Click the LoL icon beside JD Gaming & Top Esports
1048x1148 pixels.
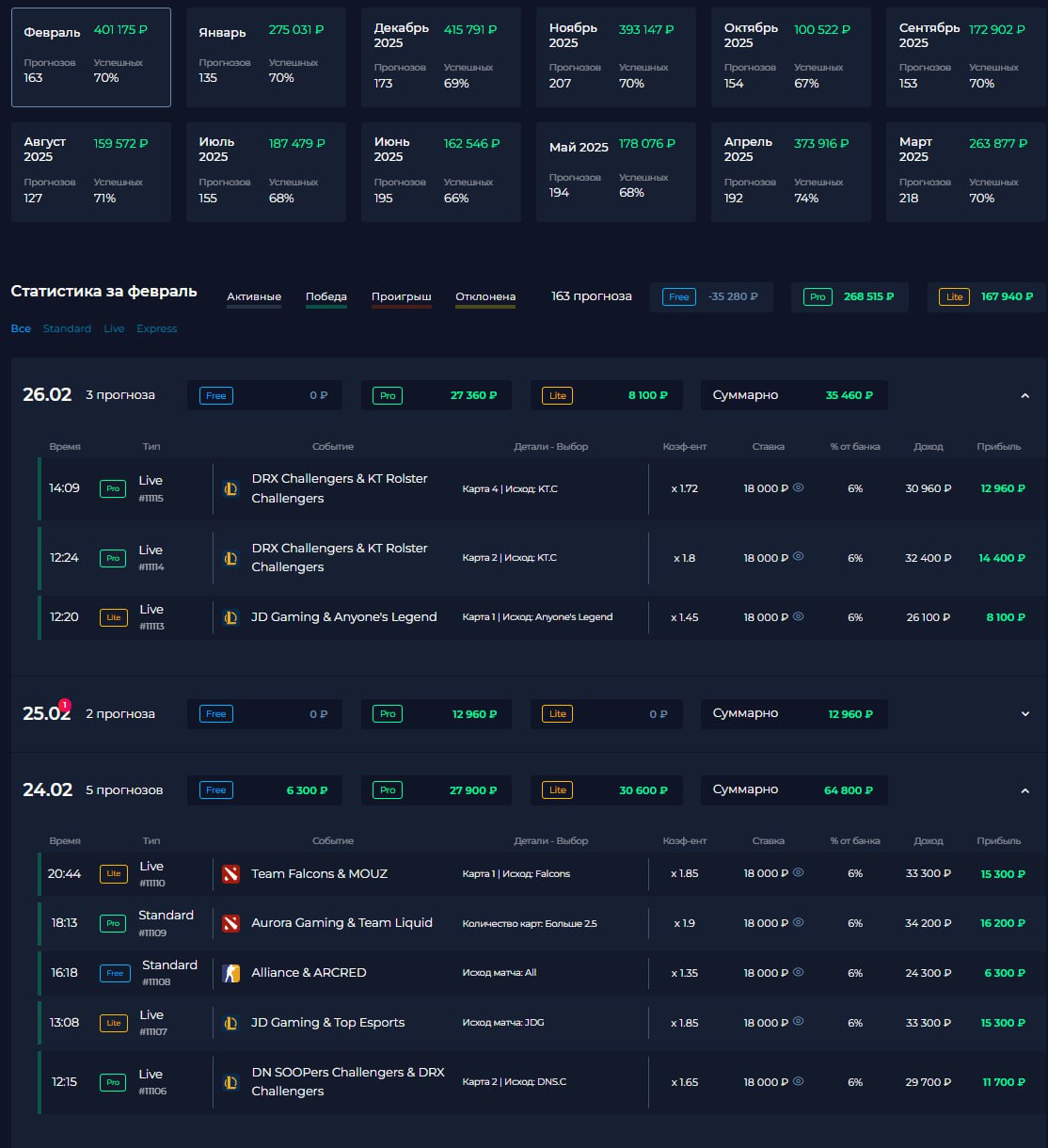[230, 1023]
